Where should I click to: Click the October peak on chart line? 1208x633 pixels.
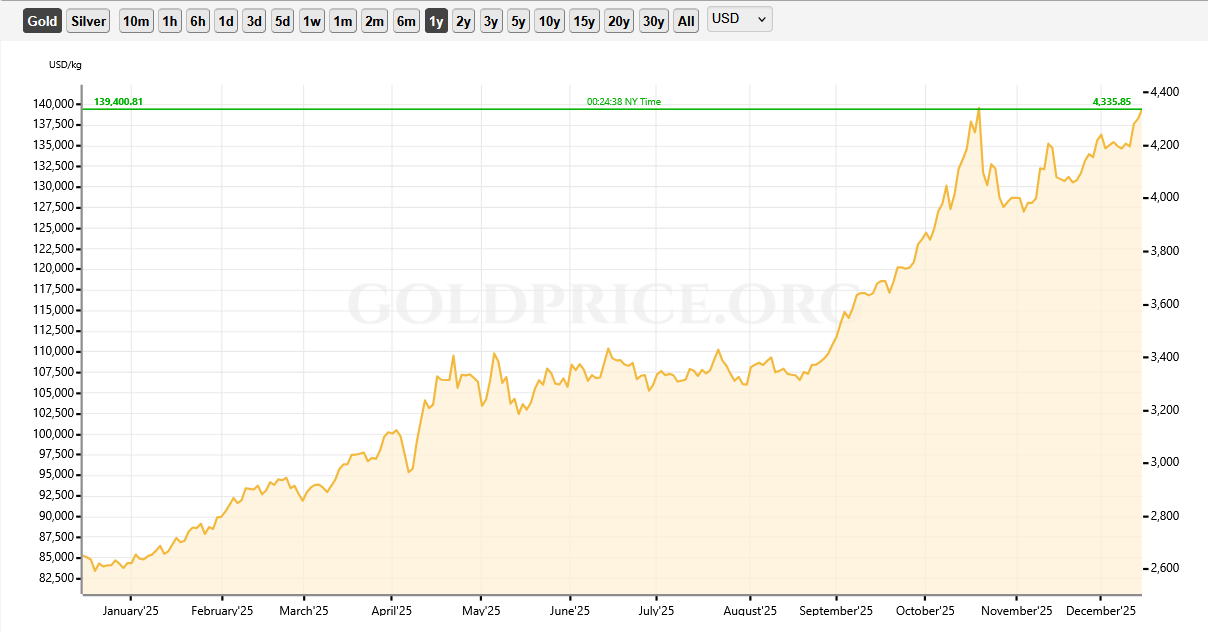tap(978, 108)
